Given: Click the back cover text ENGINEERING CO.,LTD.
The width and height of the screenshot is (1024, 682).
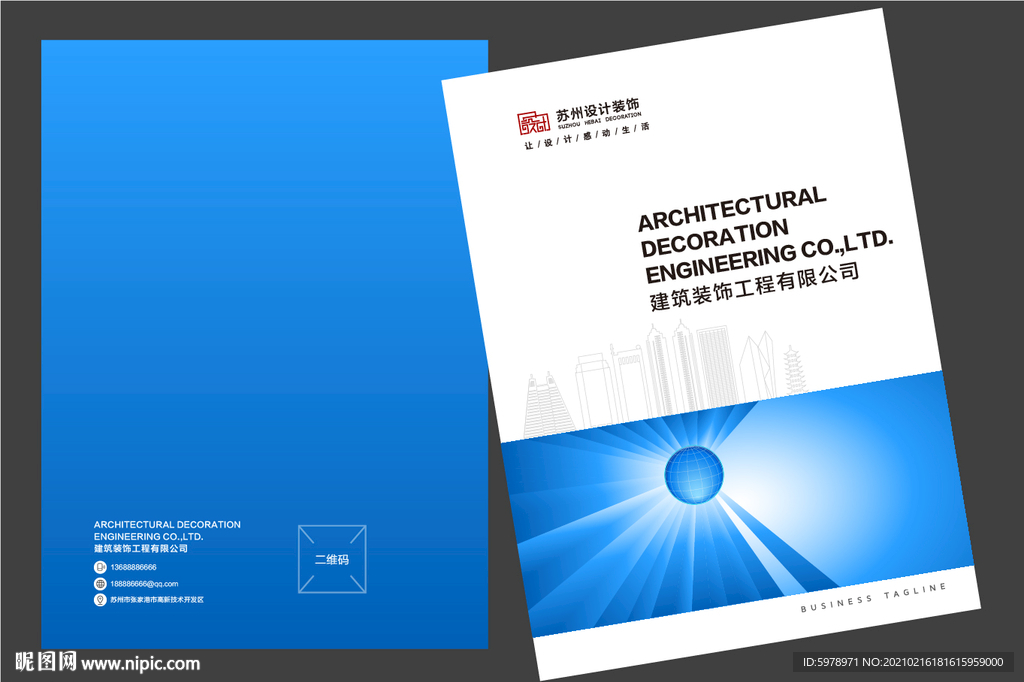Looking at the screenshot, I should point(149,536).
